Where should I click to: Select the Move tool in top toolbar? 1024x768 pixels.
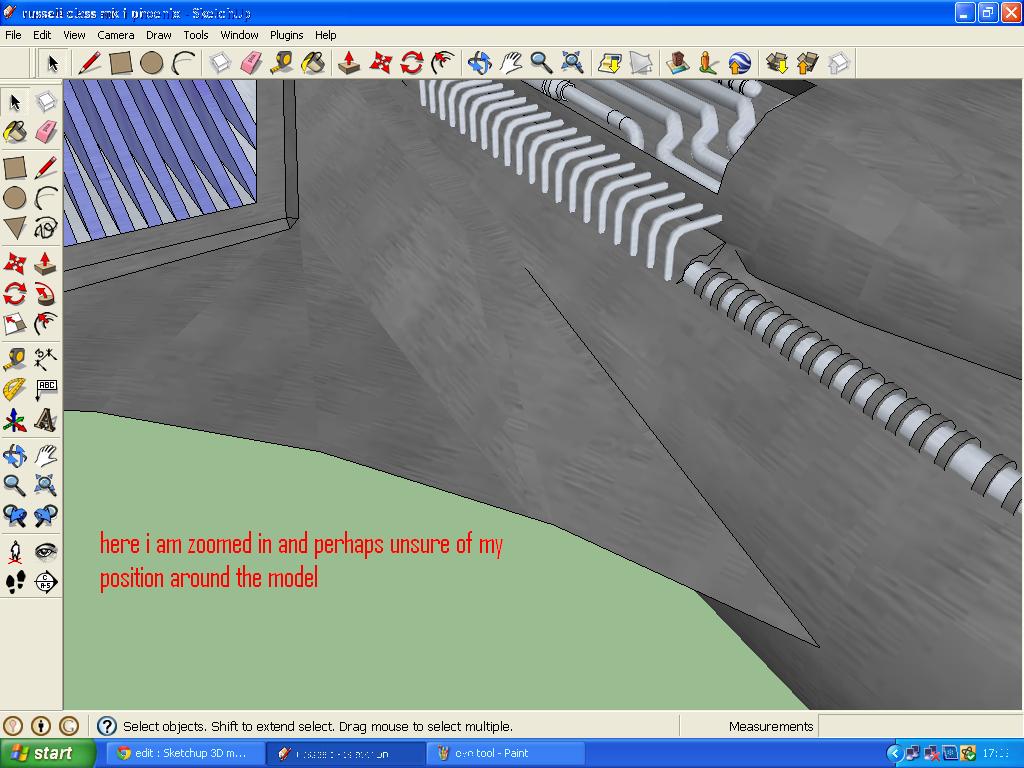(x=380, y=63)
